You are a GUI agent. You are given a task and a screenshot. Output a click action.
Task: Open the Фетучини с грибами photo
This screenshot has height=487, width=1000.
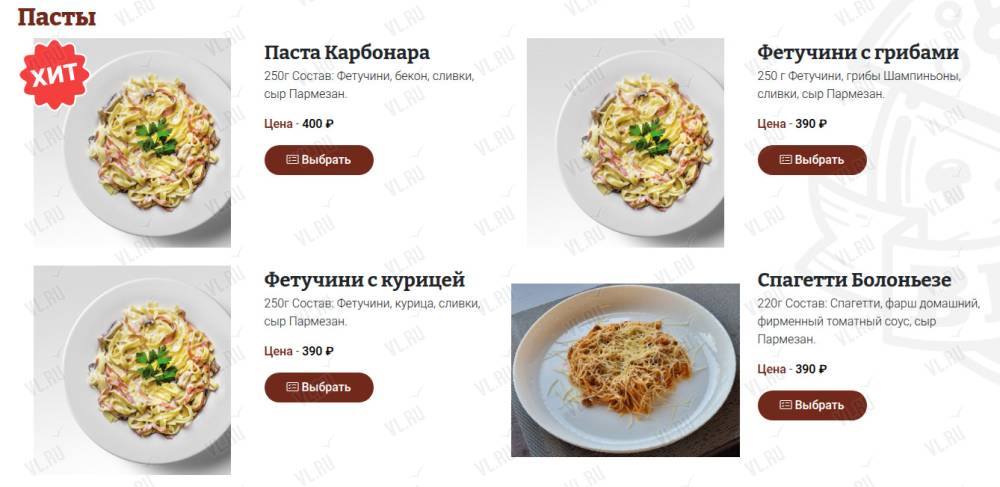point(625,143)
